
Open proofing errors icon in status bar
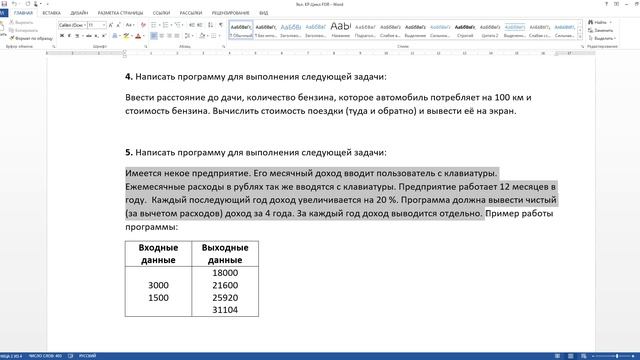pyautogui.click(x=71, y=356)
